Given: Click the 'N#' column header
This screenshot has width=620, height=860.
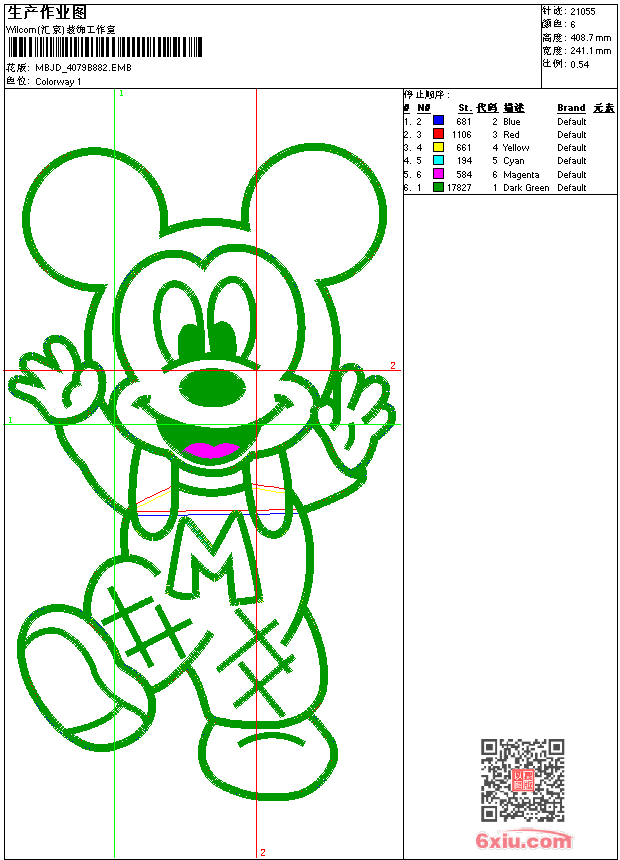Looking at the screenshot, I should [424, 108].
